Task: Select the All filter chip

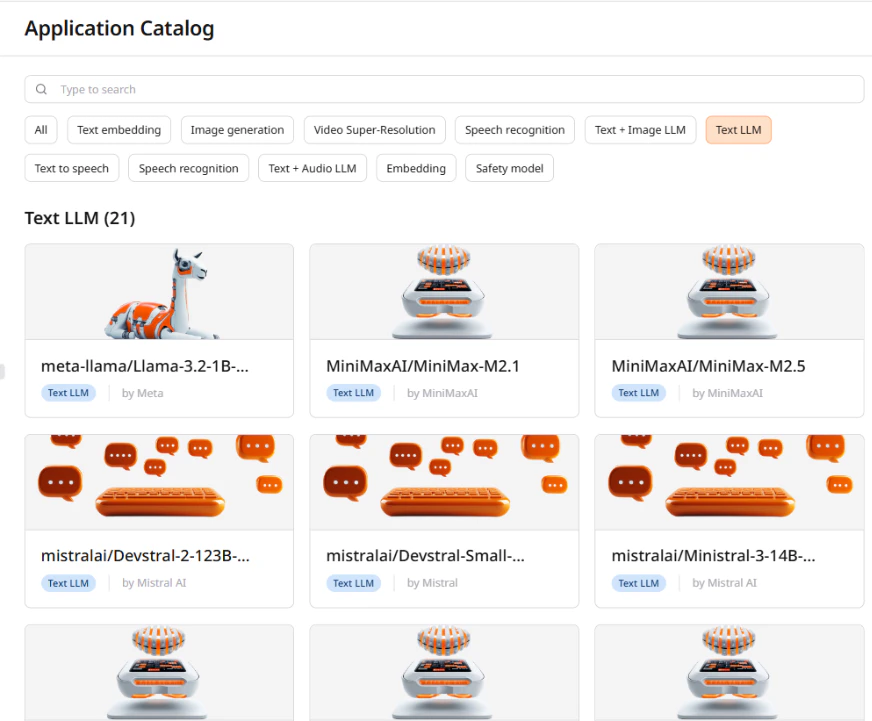Action: 41,130
